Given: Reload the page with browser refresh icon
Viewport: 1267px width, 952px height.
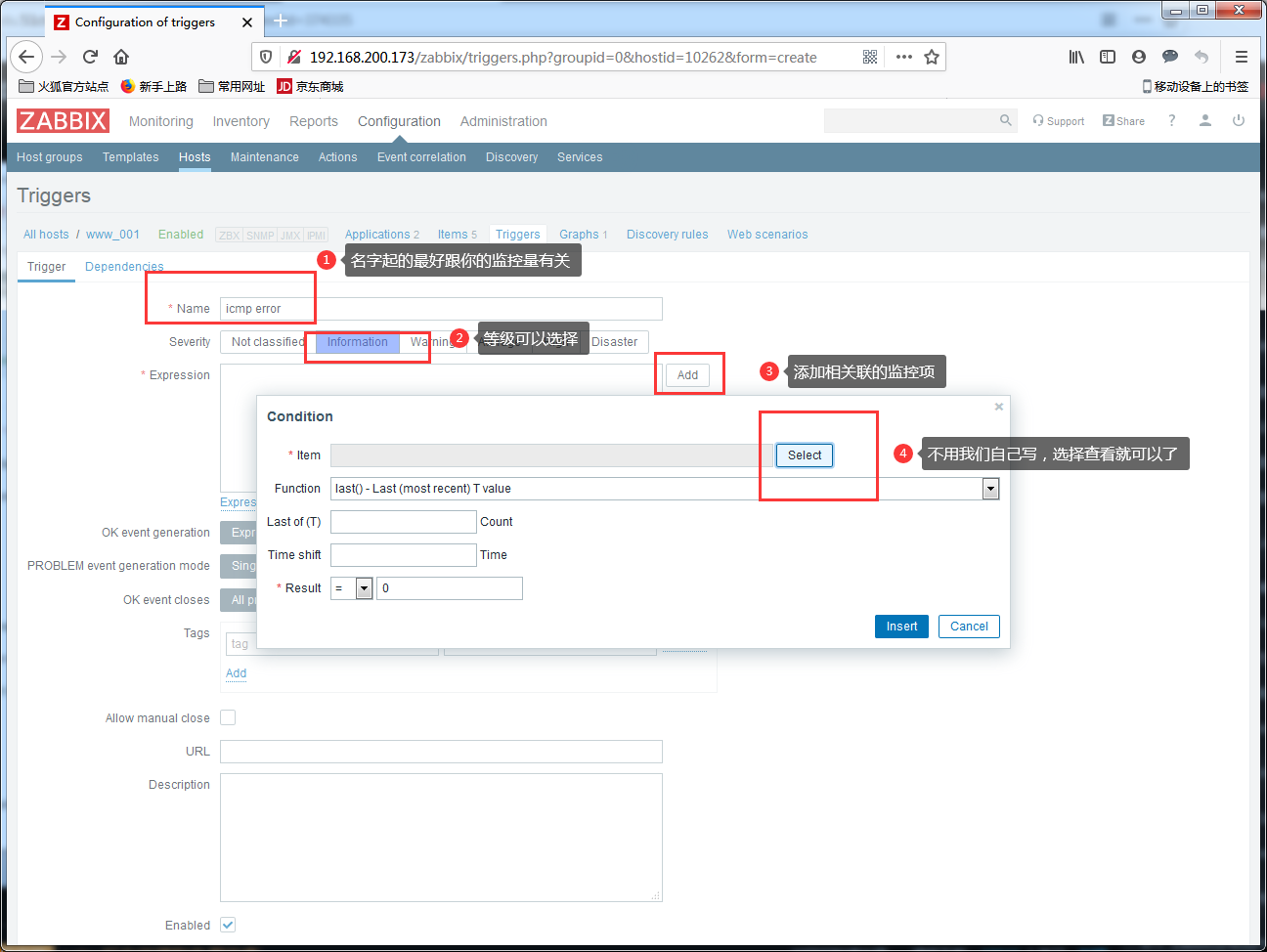Looking at the screenshot, I should point(90,57).
